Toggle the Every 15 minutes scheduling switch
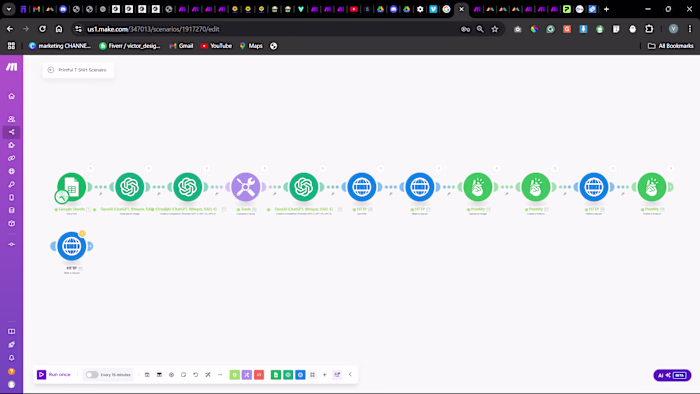The image size is (700, 394). click(92, 375)
